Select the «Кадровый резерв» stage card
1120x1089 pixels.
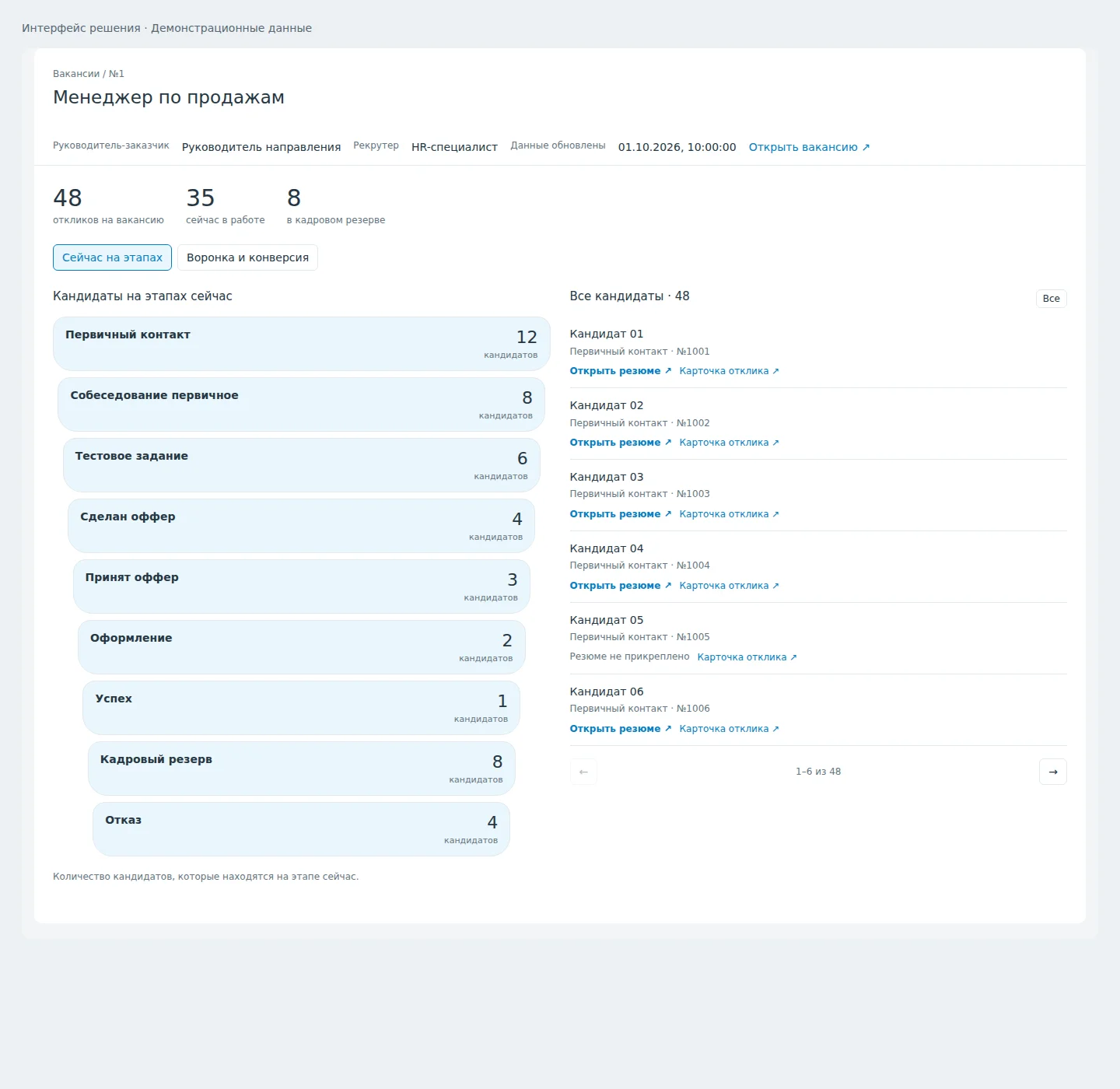pyautogui.click(x=302, y=769)
